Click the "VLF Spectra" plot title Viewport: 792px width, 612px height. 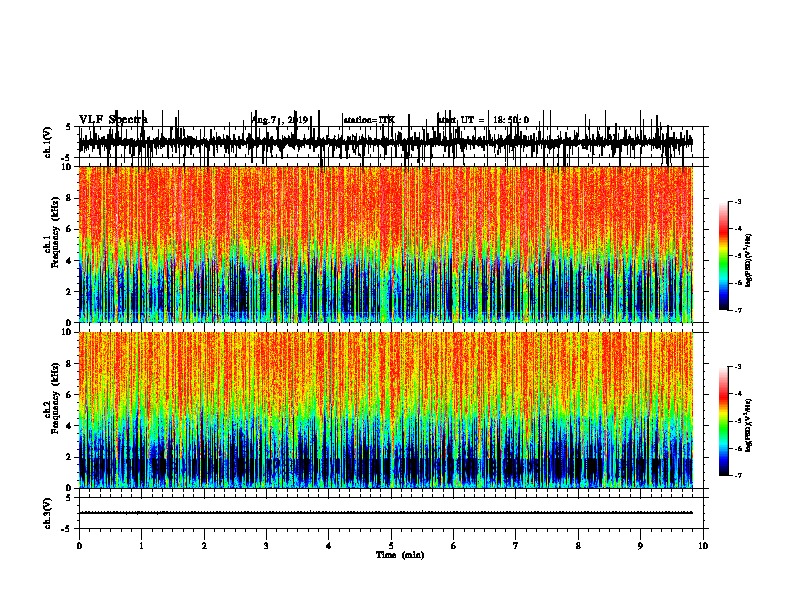(x=113, y=119)
